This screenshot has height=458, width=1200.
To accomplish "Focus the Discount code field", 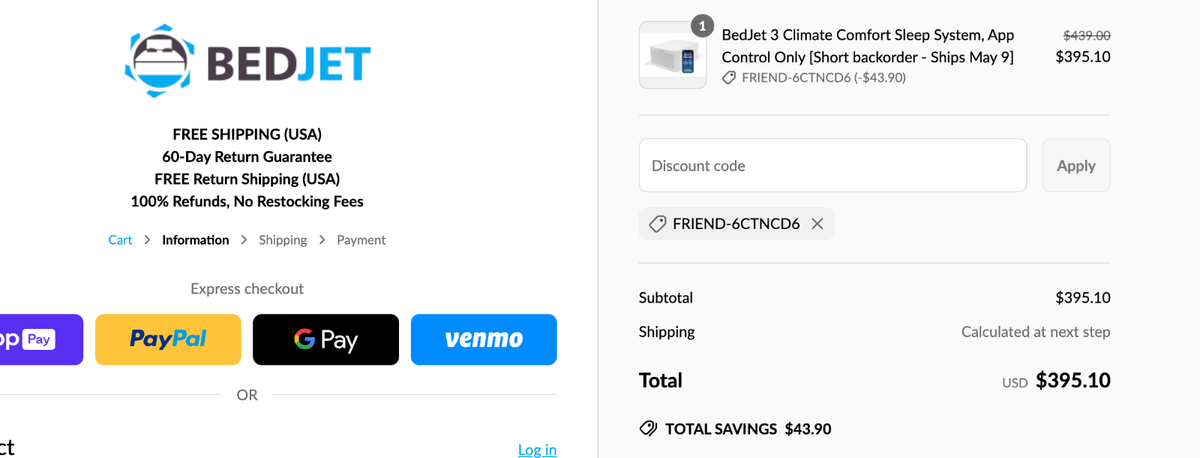I will [x=832, y=166].
